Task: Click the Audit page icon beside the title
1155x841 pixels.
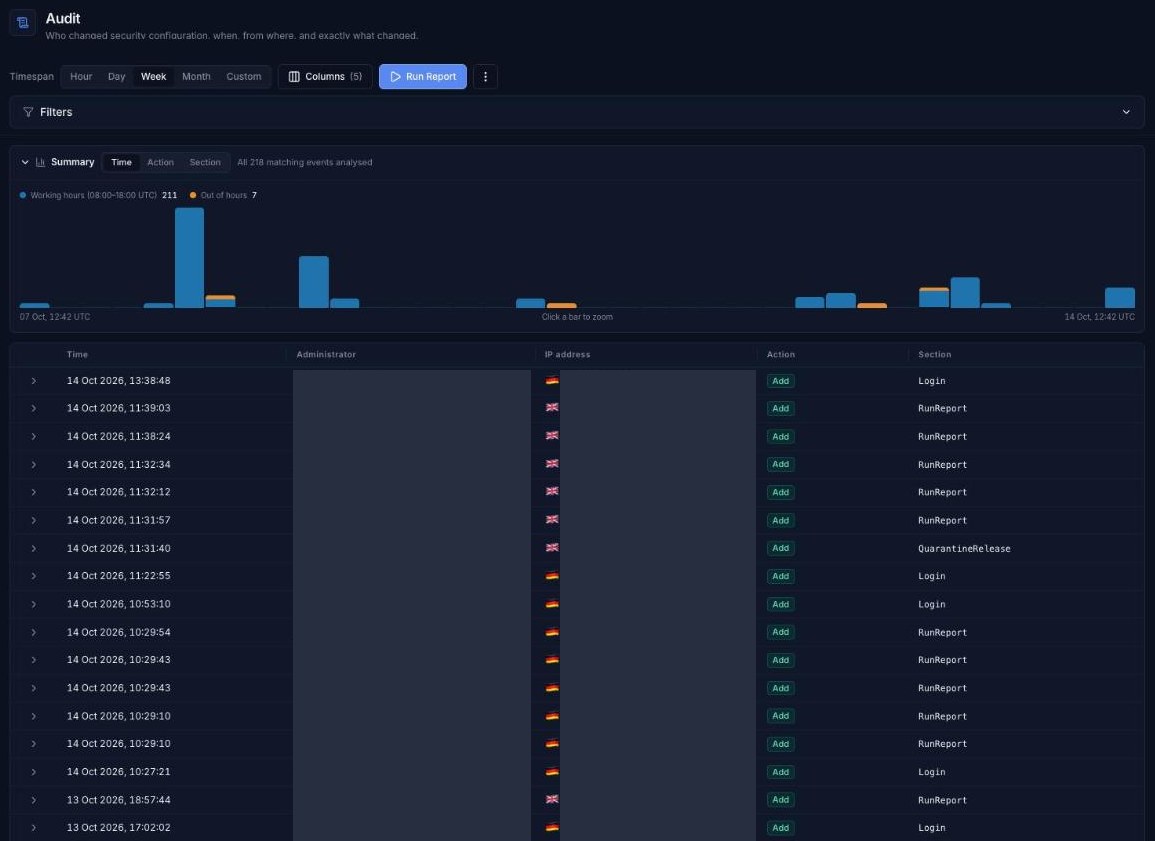Action: [x=22, y=22]
